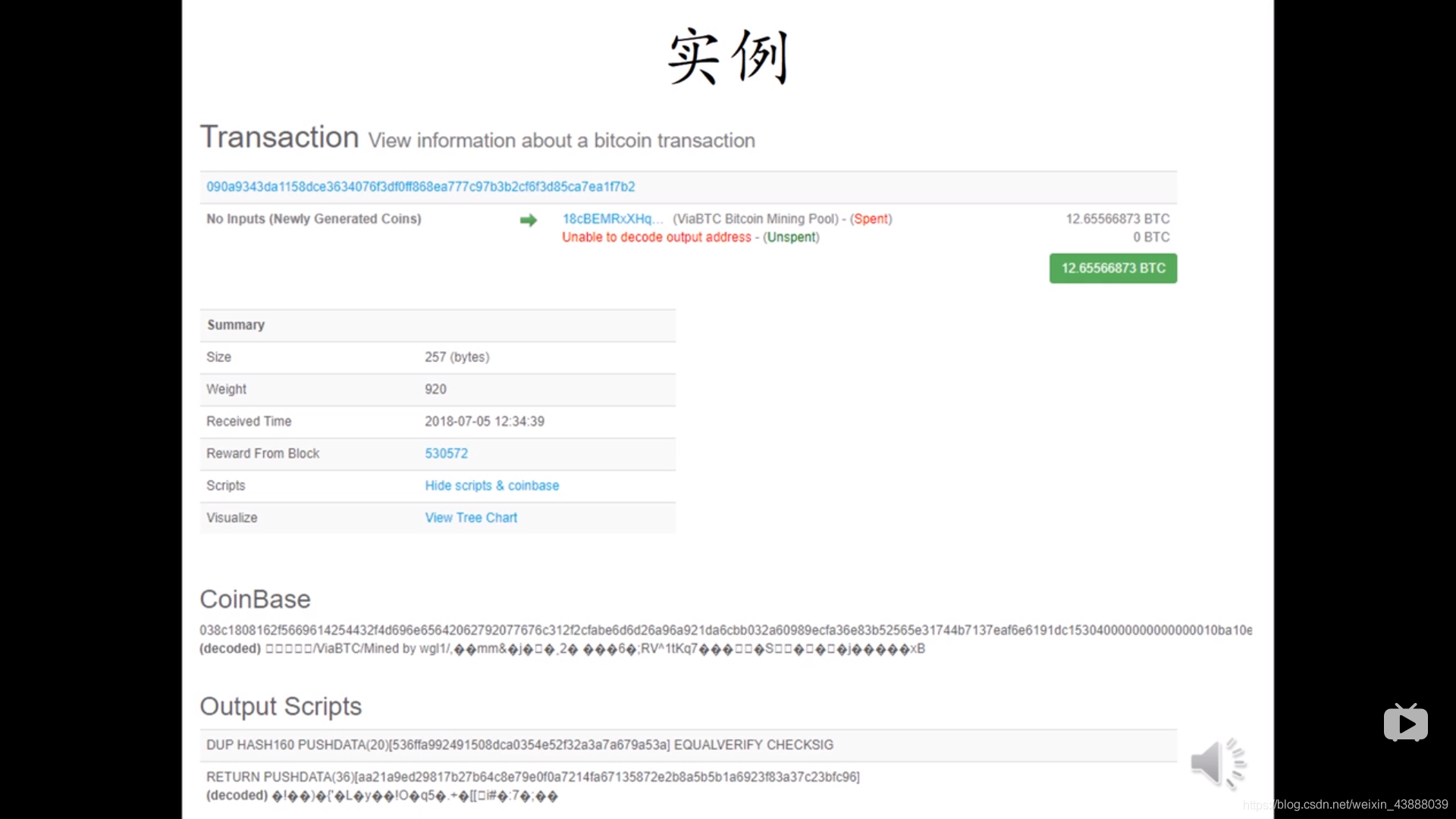Click Hide scripts & coinbase link
This screenshot has height=819, width=1456.
point(492,485)
